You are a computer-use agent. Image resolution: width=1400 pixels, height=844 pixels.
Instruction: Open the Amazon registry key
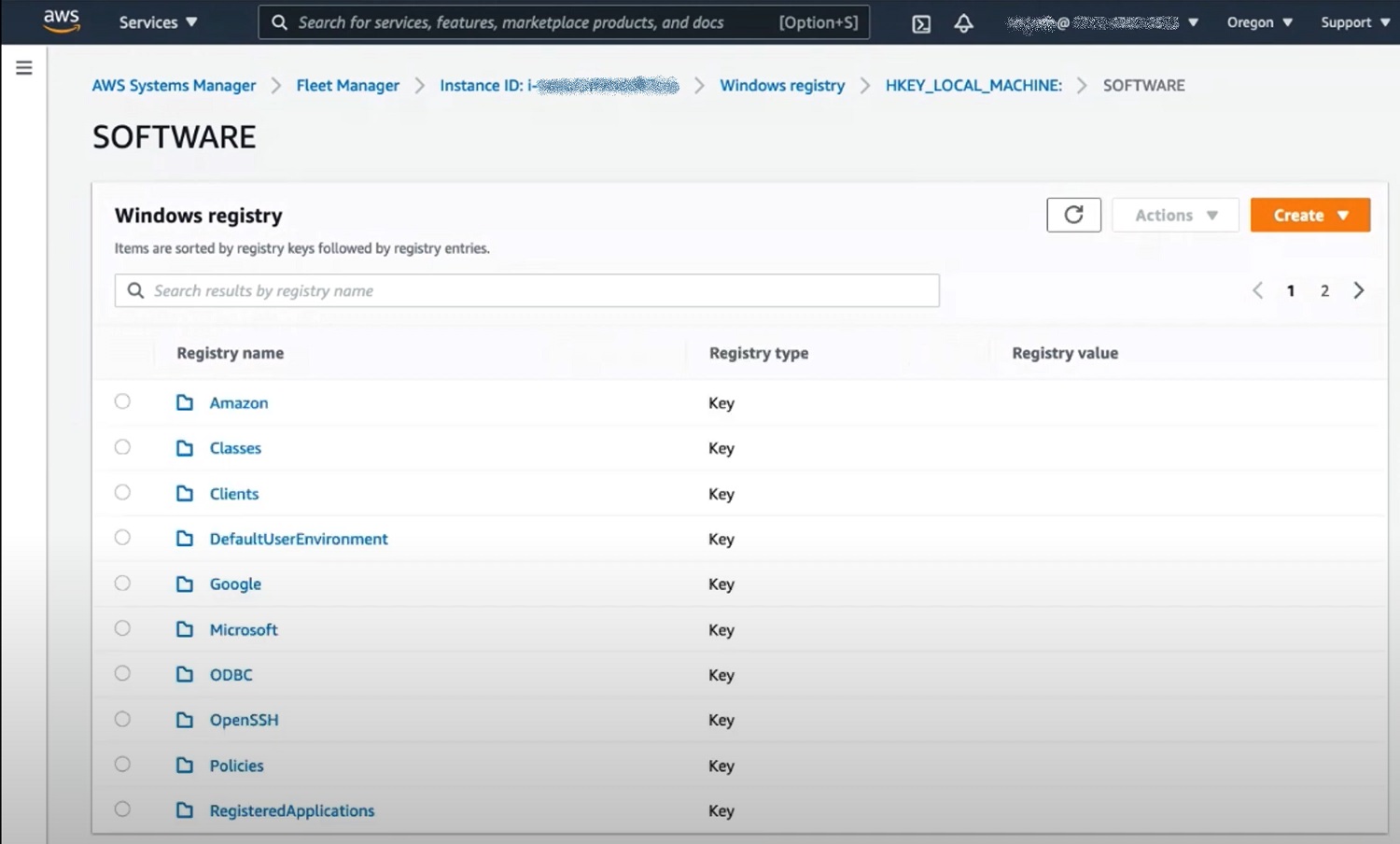[x=239, y=402]
